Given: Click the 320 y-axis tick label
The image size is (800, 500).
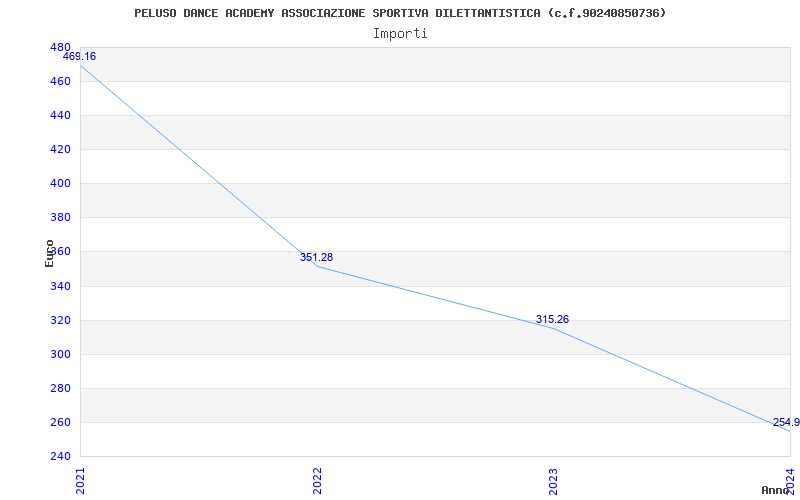Looking at the screenshot, I should (x=60, y=320).
